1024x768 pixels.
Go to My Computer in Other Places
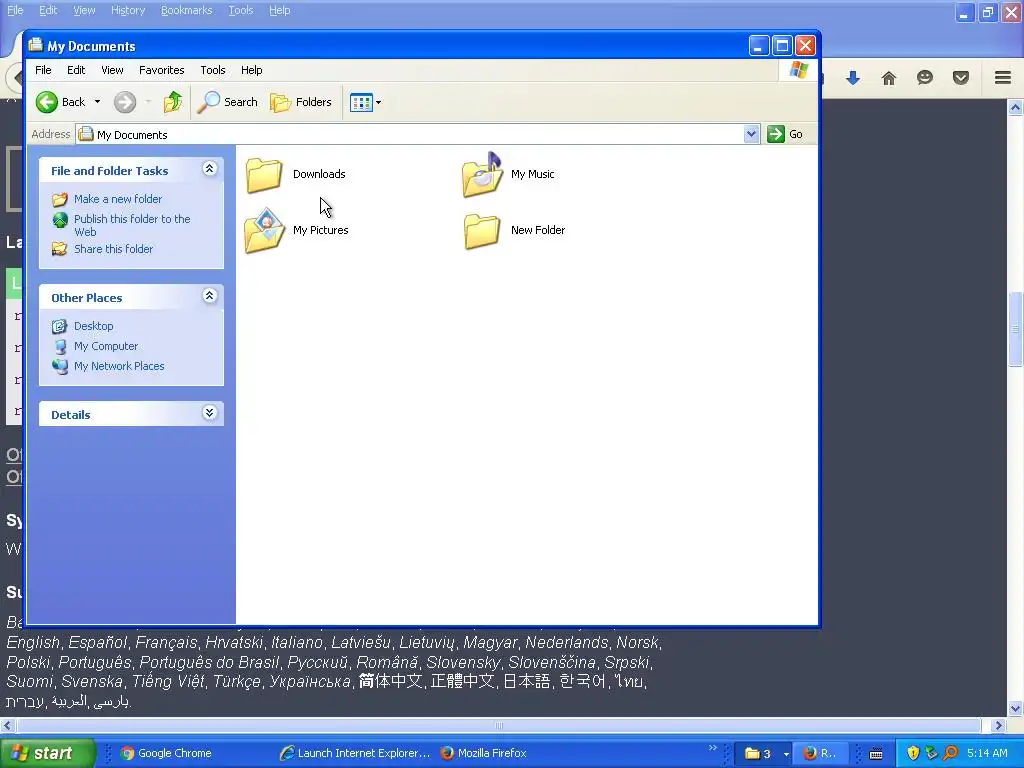pyautogui.click(x=106, y=346)
